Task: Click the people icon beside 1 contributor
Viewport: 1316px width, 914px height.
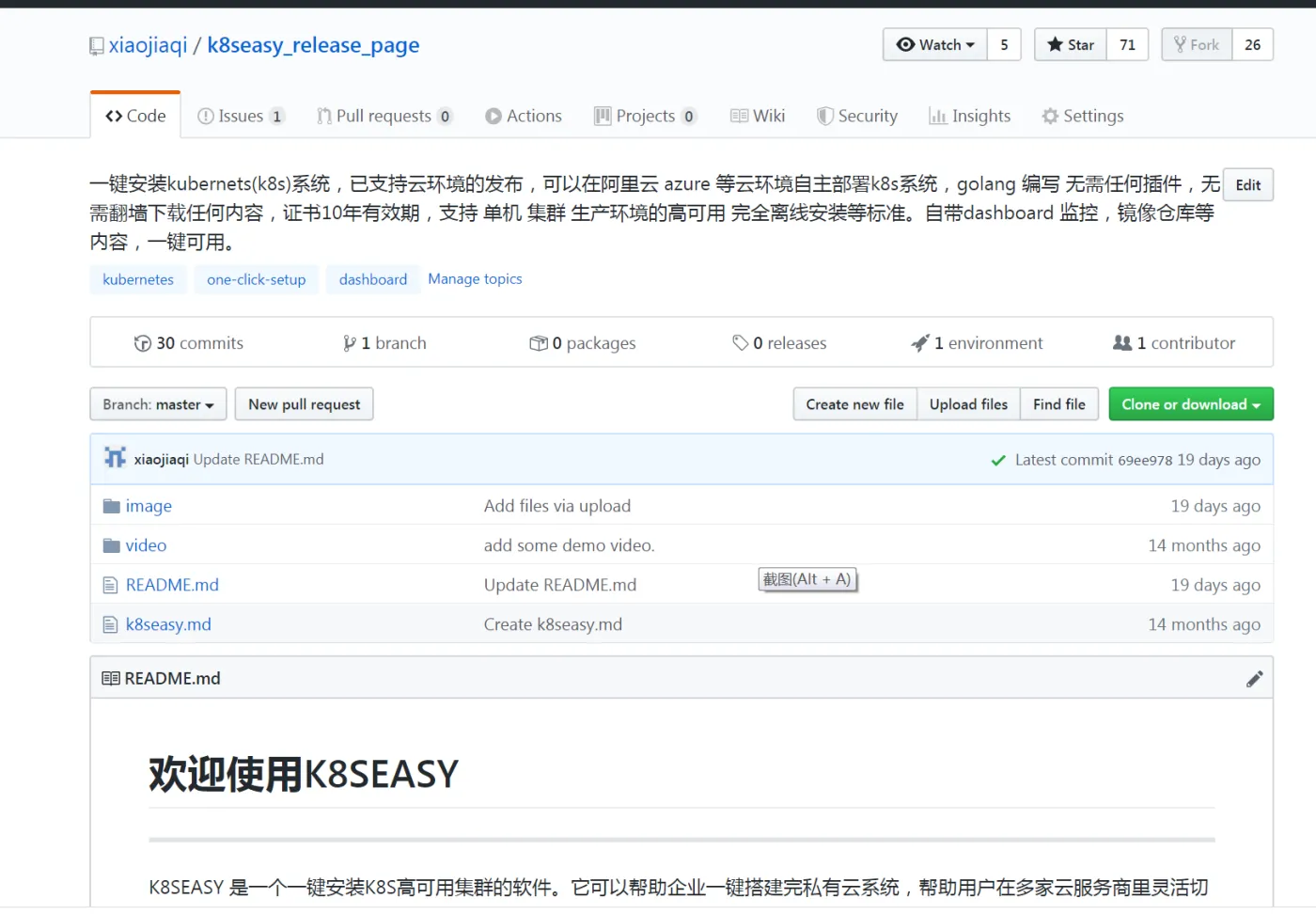Action: point(1122,343)
